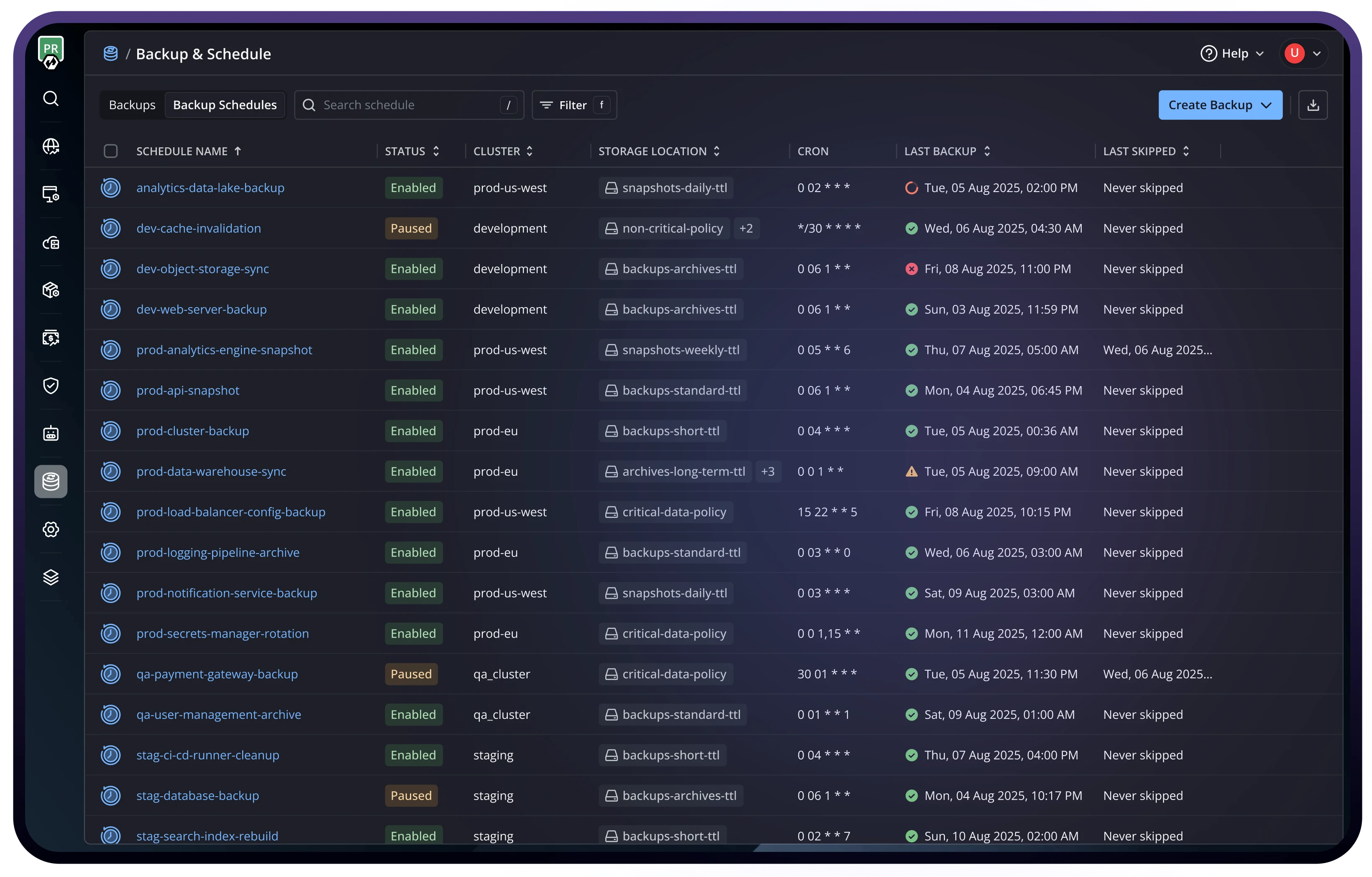The width and height of the screenshot is (1372, 877).
Task: Click the stacked layers sidebar icon
Action: [x=51, y=577]
